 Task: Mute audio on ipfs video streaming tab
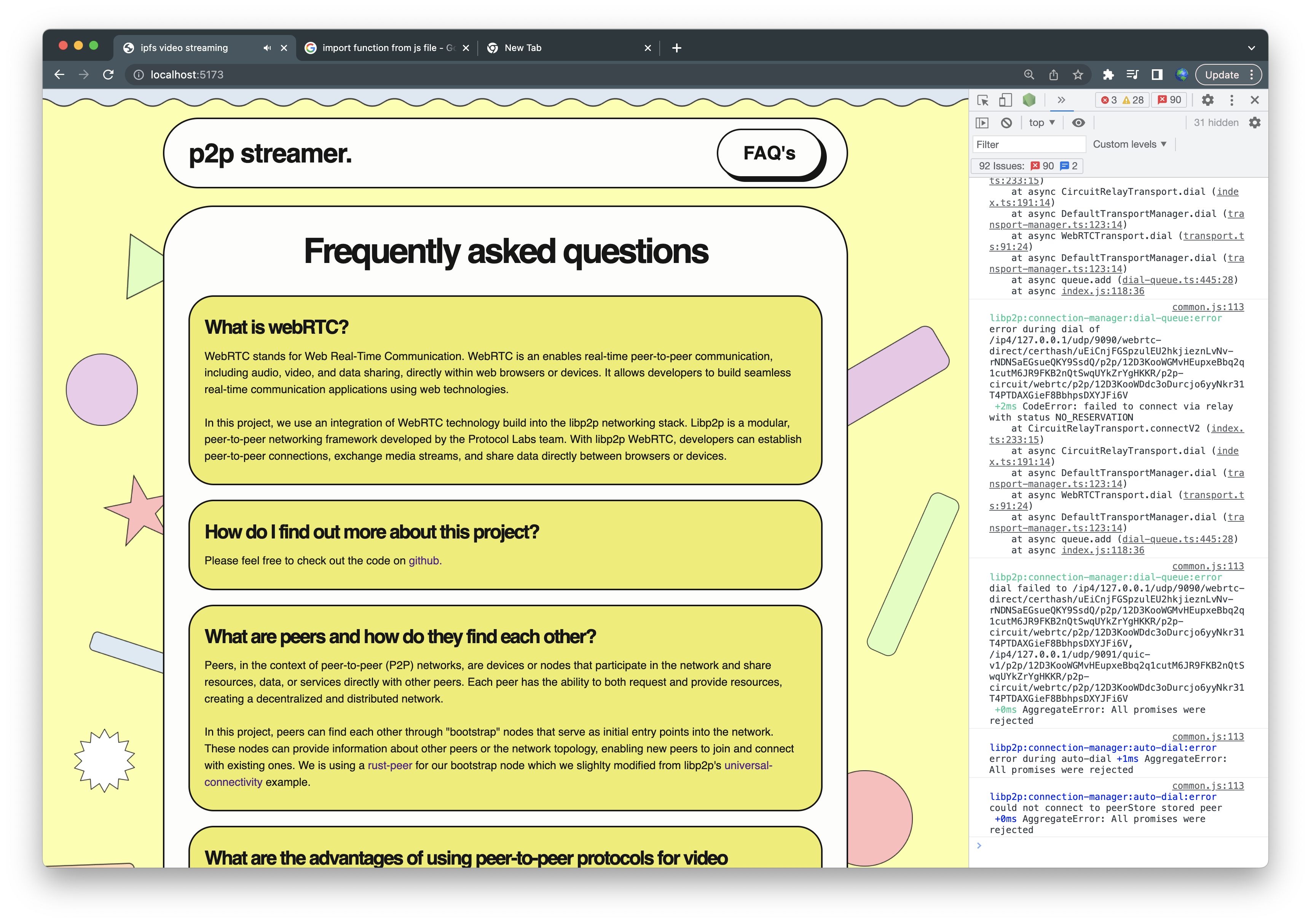point(266,48)
